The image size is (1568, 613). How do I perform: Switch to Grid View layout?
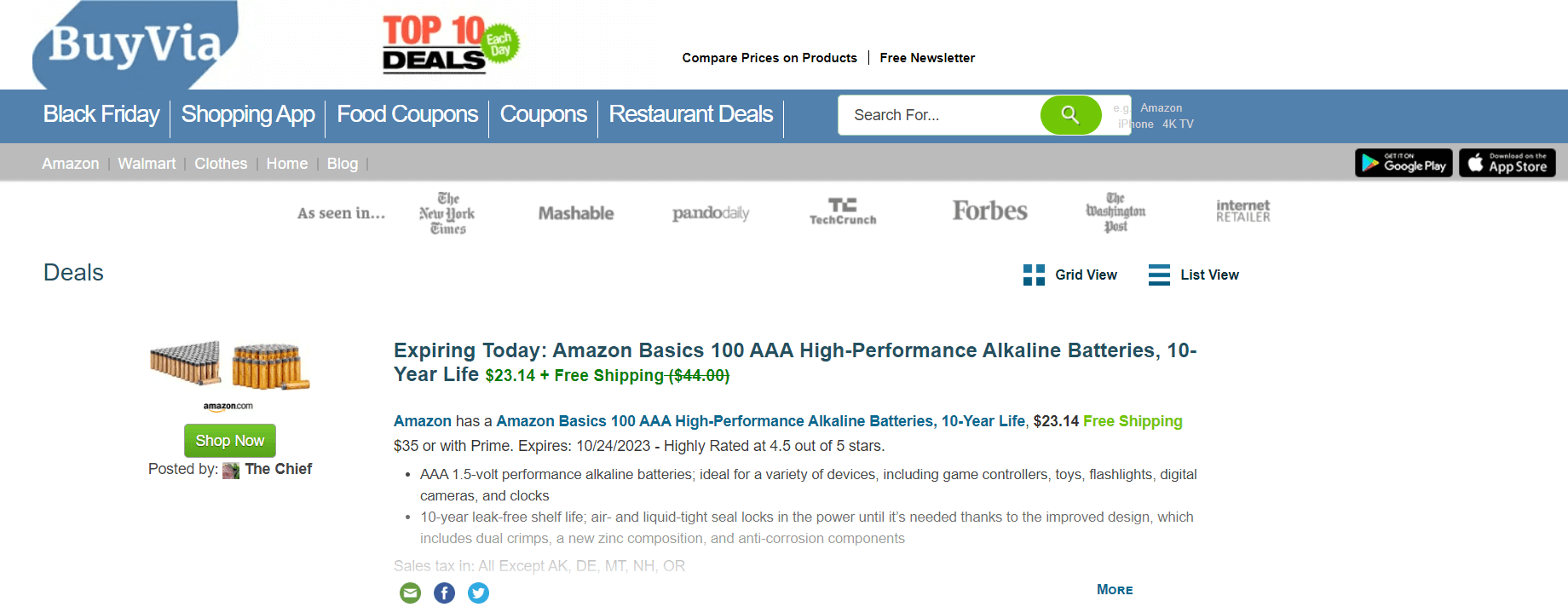pos(1069,275)
